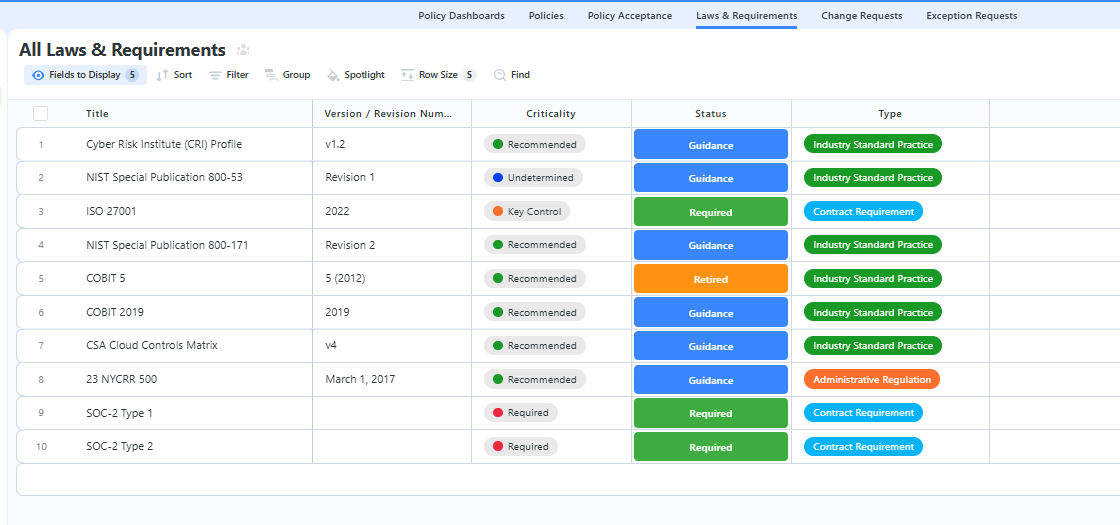The image size is (1120, 525).
Task: Click the Sort button label
Action: coord(183,75)
